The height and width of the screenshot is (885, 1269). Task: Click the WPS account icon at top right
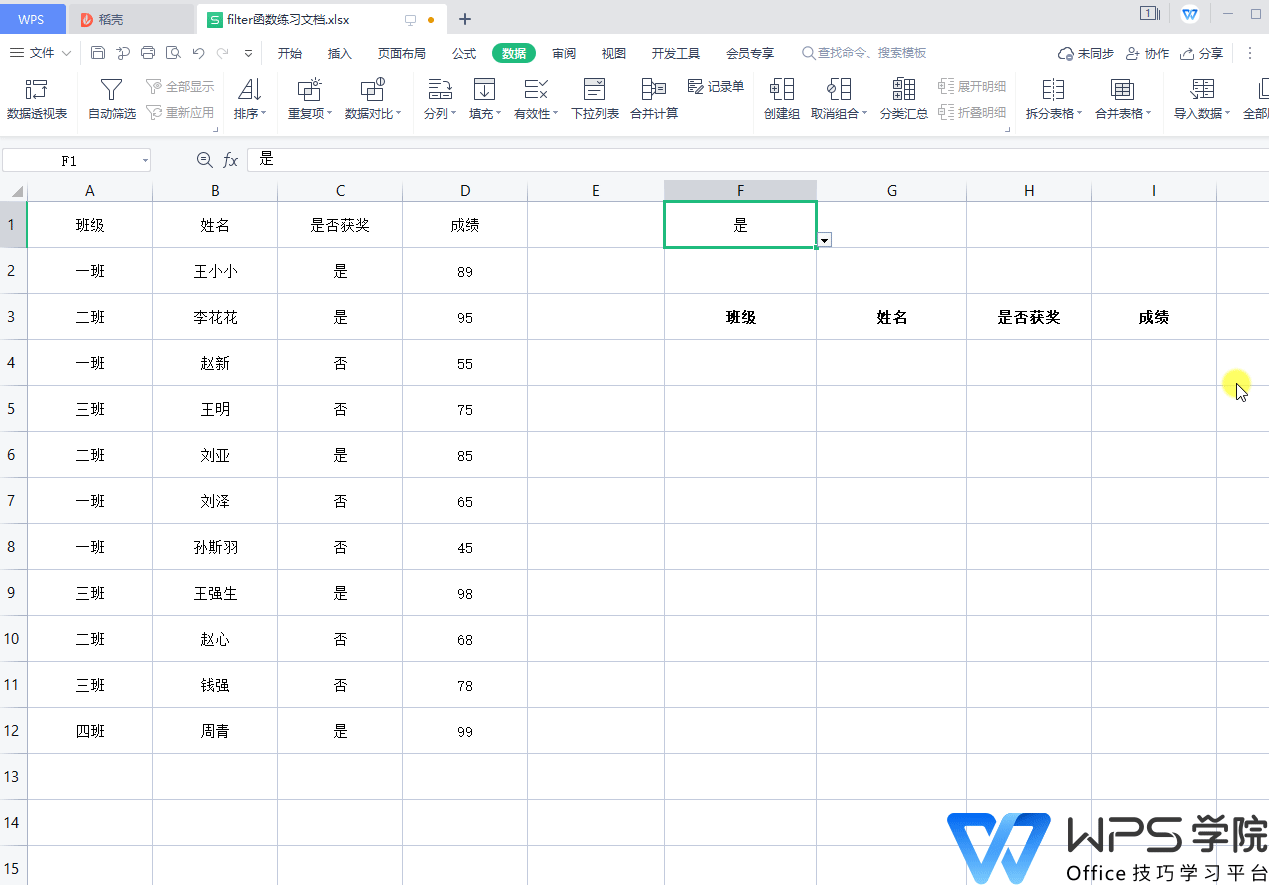coord(1189,14)
